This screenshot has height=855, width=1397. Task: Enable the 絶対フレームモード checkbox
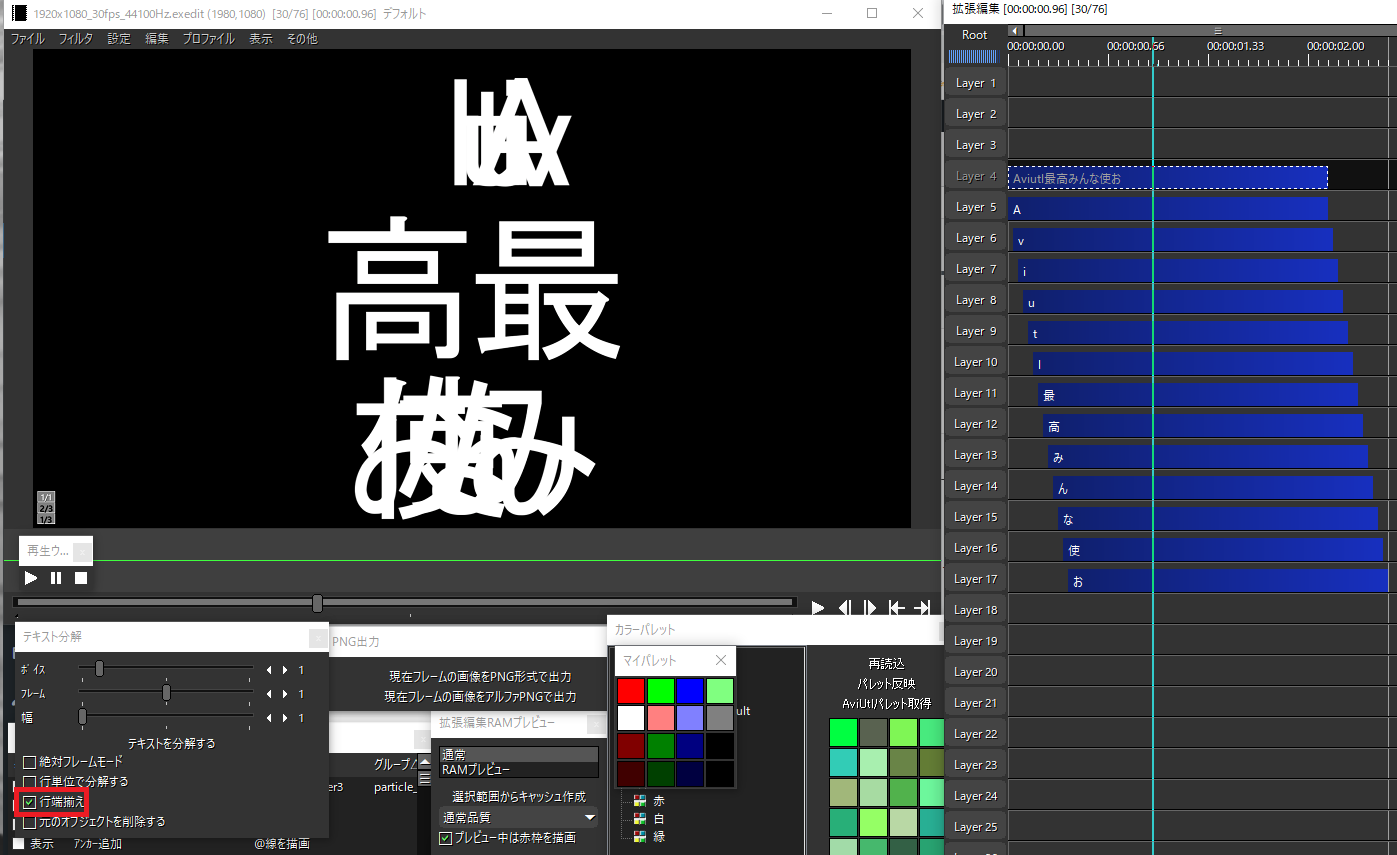point(31,762)
